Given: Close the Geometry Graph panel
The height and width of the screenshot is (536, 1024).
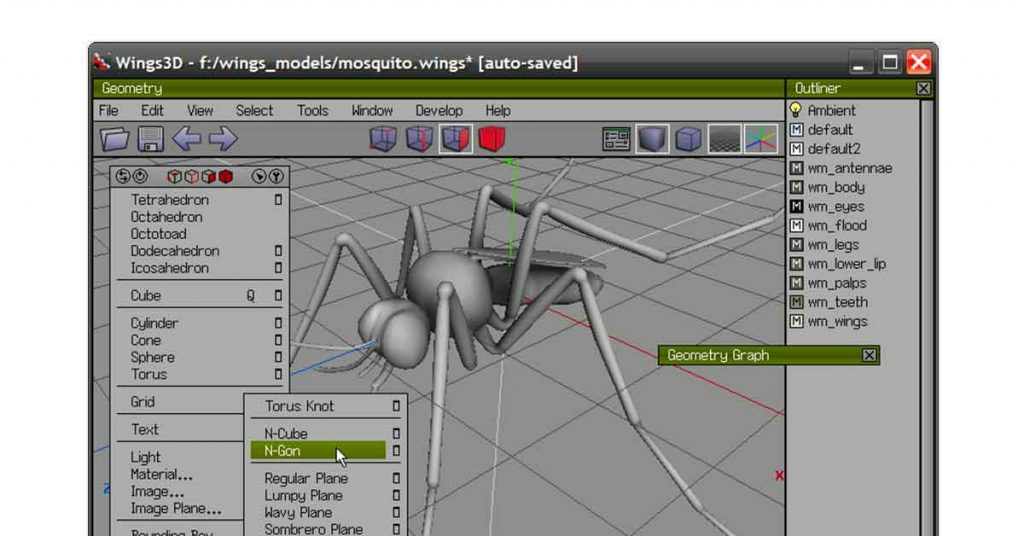Looking at the screenshot, I should click(869, 355).
